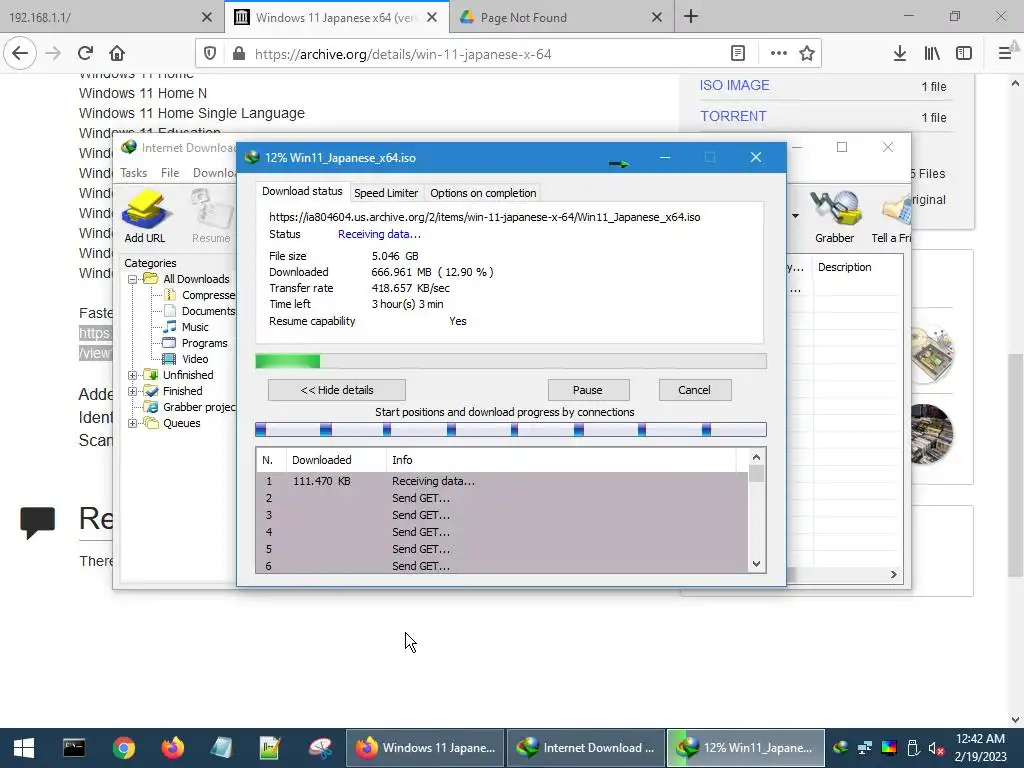Expand the Queues category node
This screenshot has height=768, width=1024.
(x=133, y=423)
